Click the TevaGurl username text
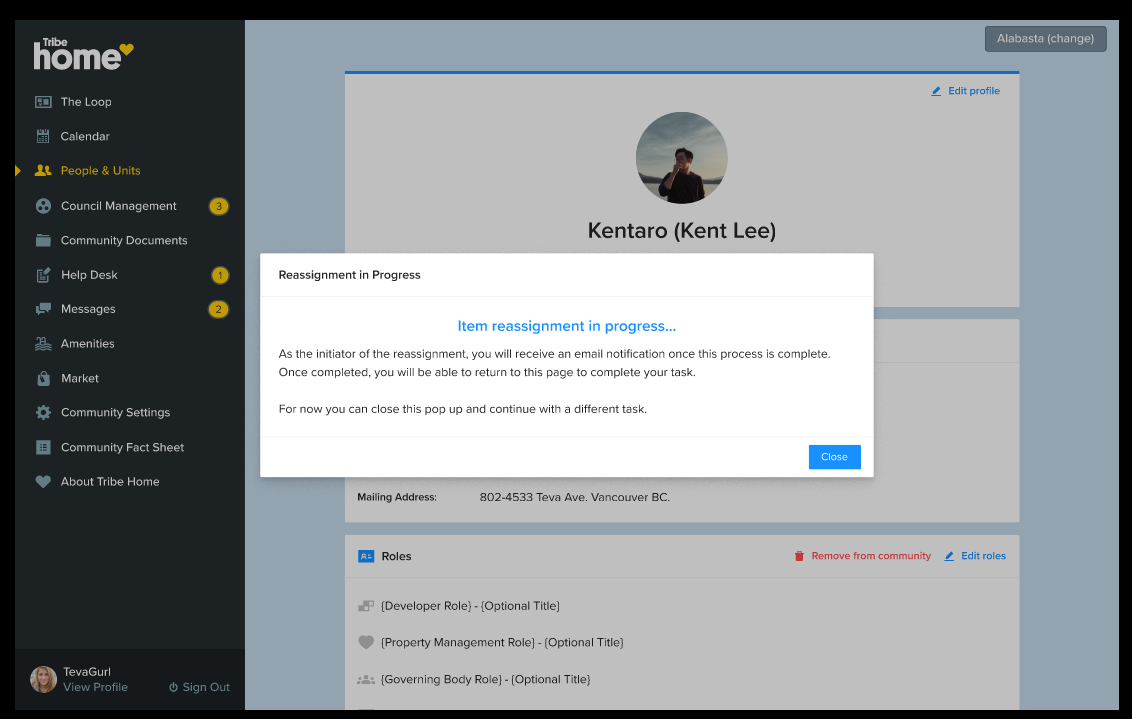The image size is (1132, 719). tap(87, 672)
